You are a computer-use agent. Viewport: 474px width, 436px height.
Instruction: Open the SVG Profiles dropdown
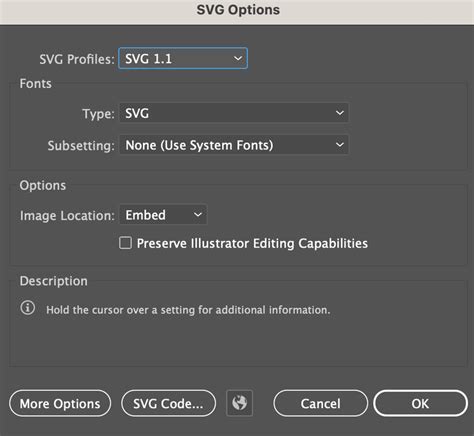(183, 59)
